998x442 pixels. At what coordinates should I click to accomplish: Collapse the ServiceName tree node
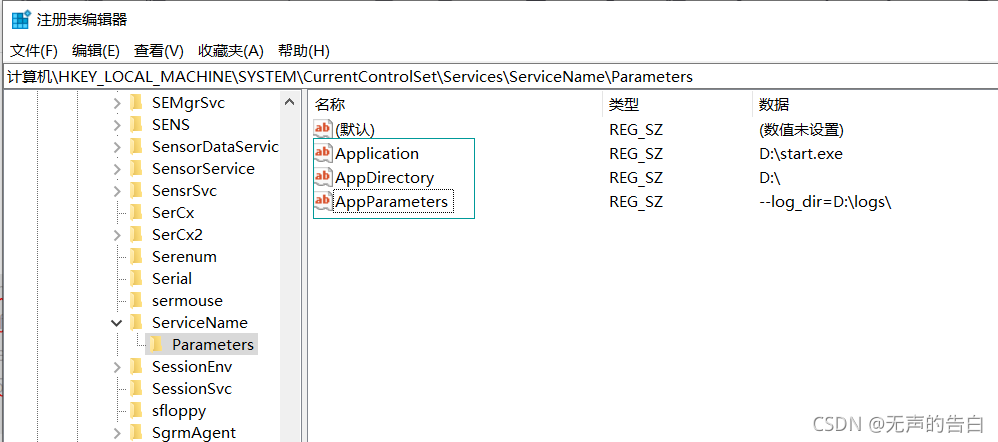tap(116, 323)
